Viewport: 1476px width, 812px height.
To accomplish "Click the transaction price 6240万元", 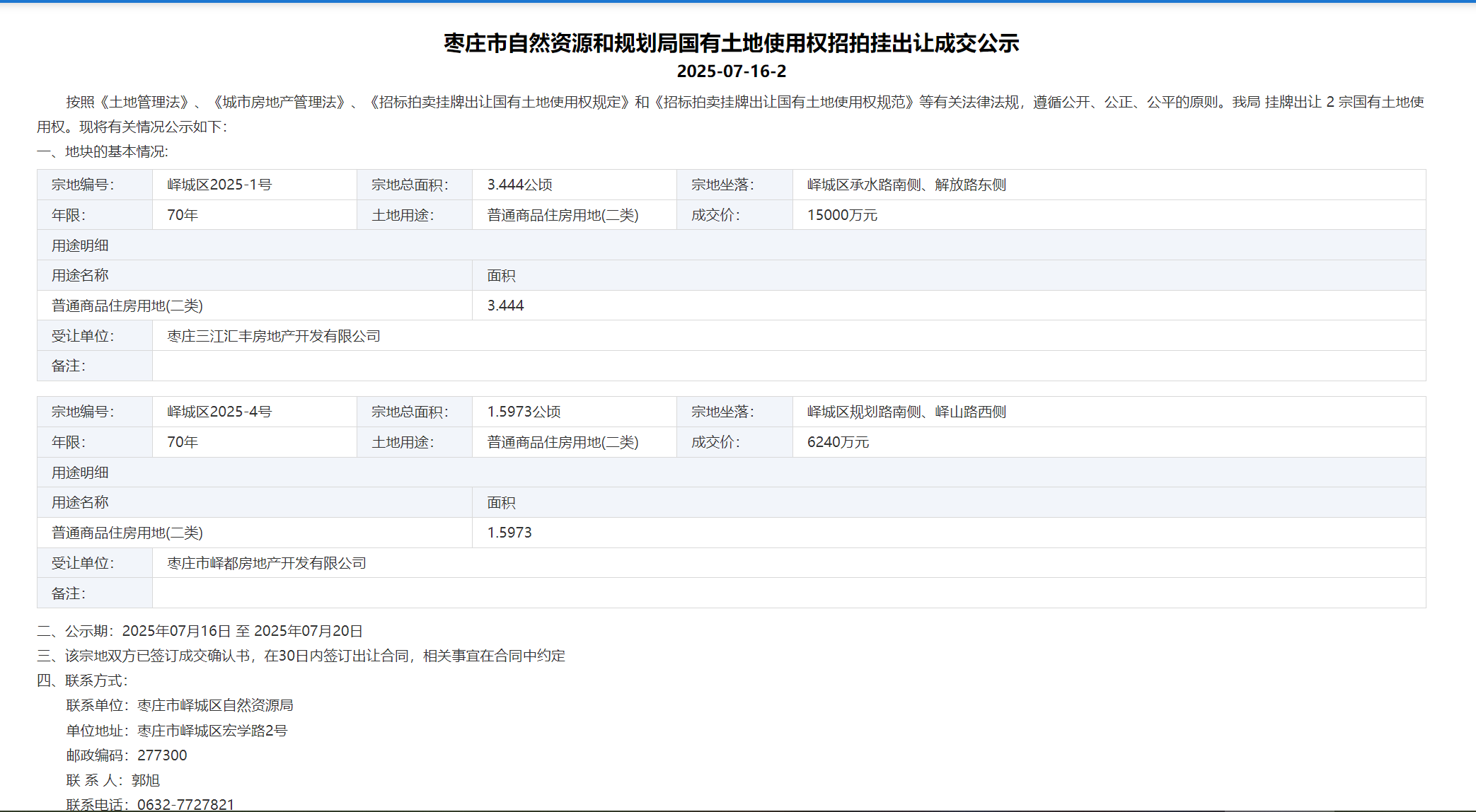I will [x=838, y=442].
